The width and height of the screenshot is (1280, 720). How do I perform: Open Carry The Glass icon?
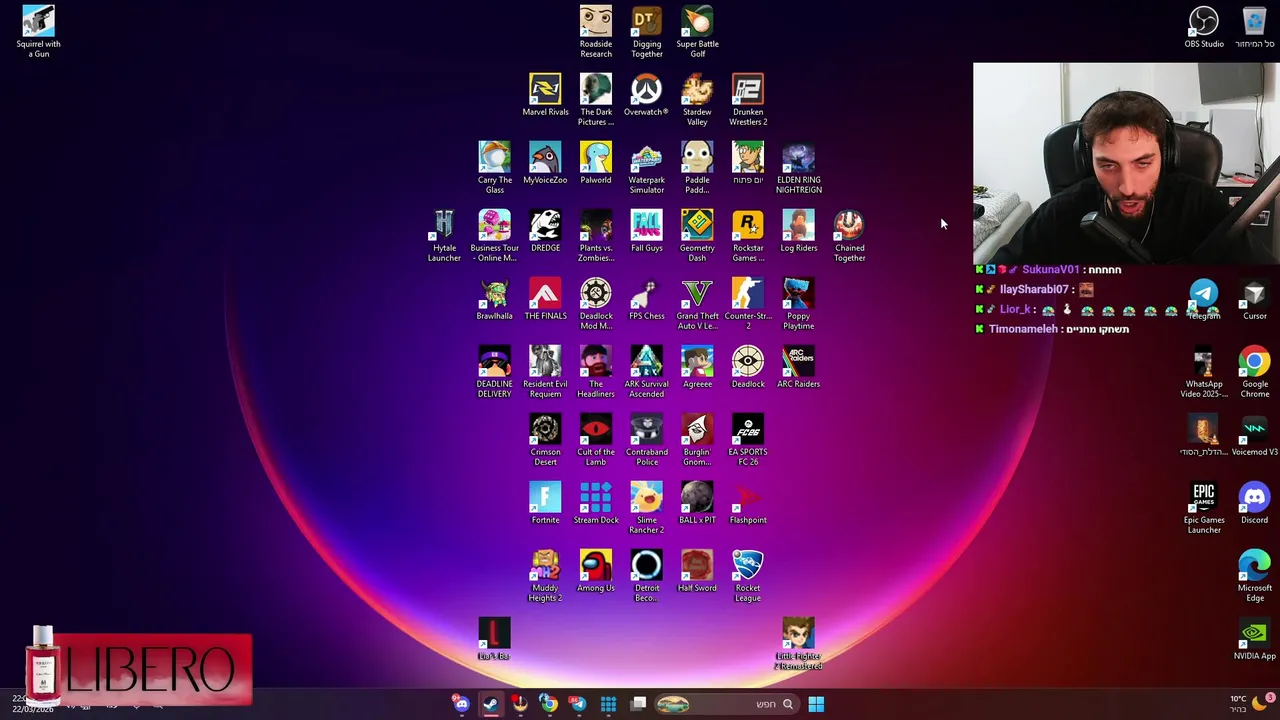pos(495,167)
